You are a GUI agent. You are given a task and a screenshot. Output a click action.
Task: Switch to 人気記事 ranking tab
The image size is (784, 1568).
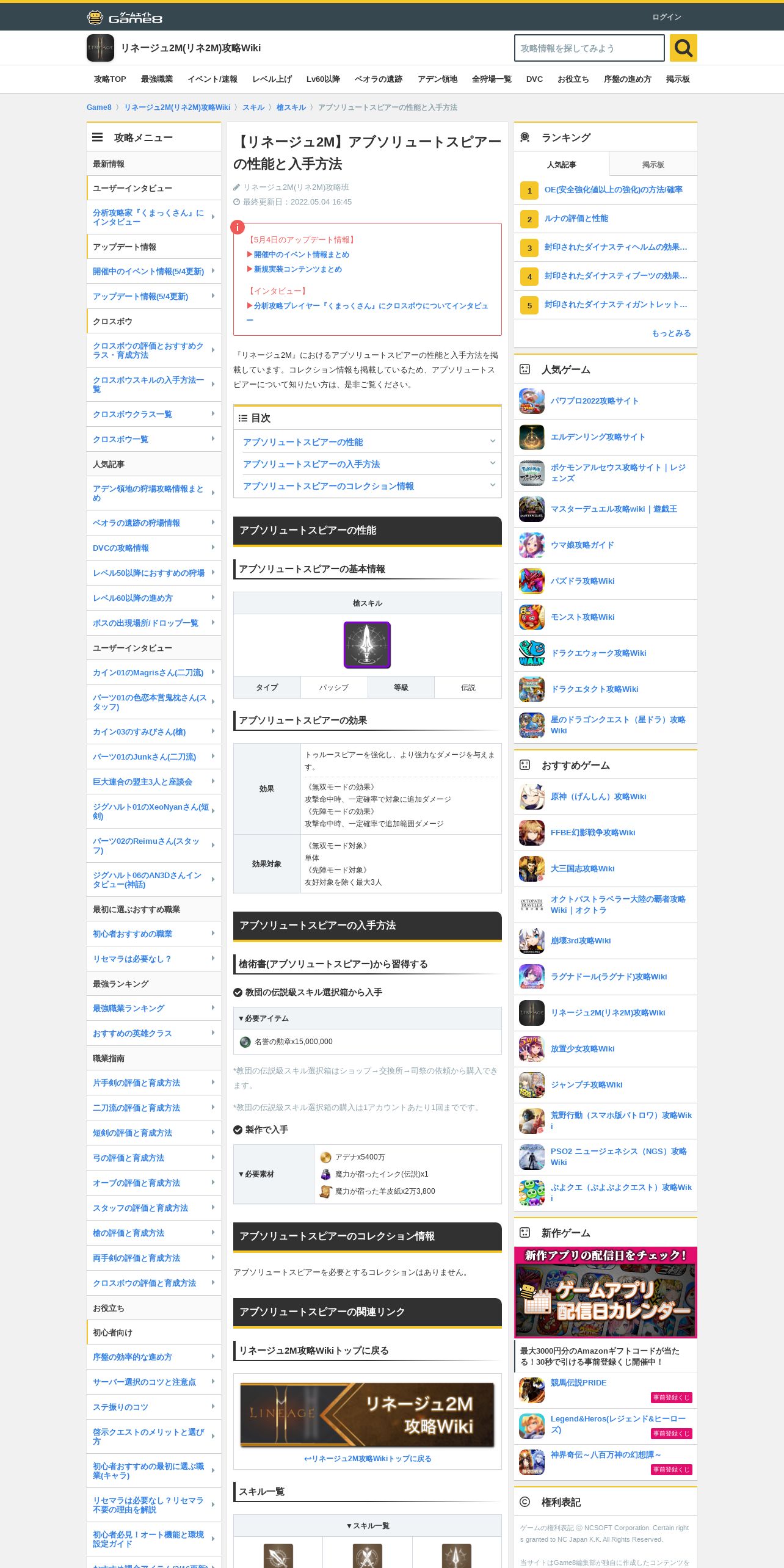[x=562, y=165]
